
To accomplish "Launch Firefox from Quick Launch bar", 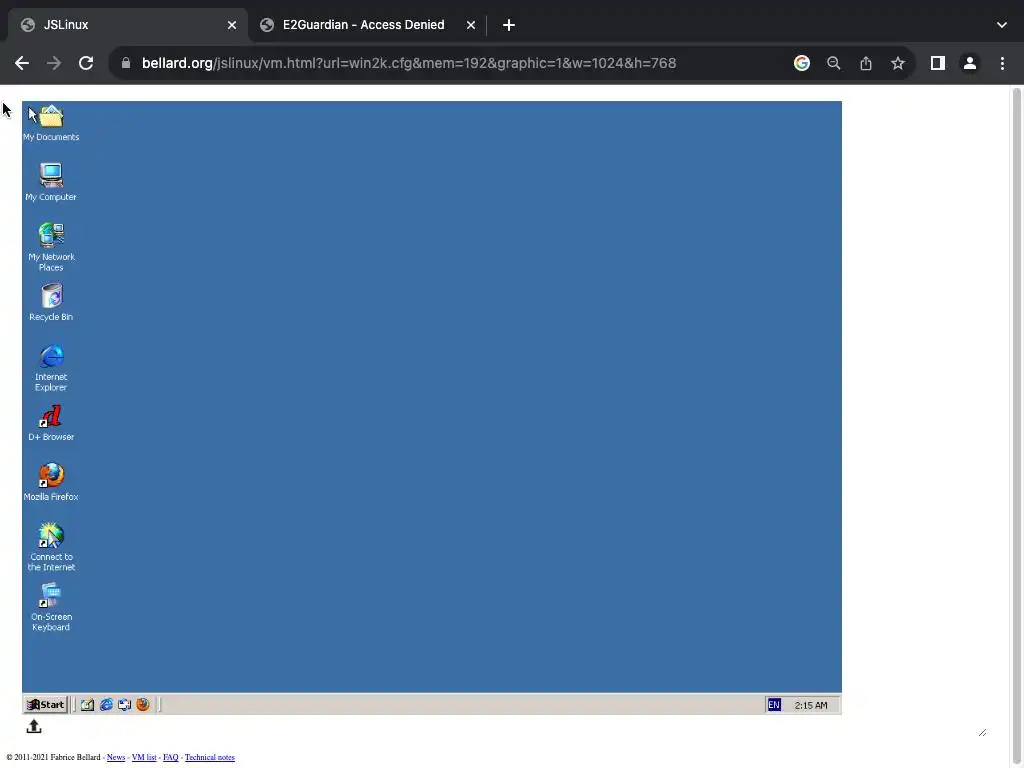I will [x=142, y=705].
